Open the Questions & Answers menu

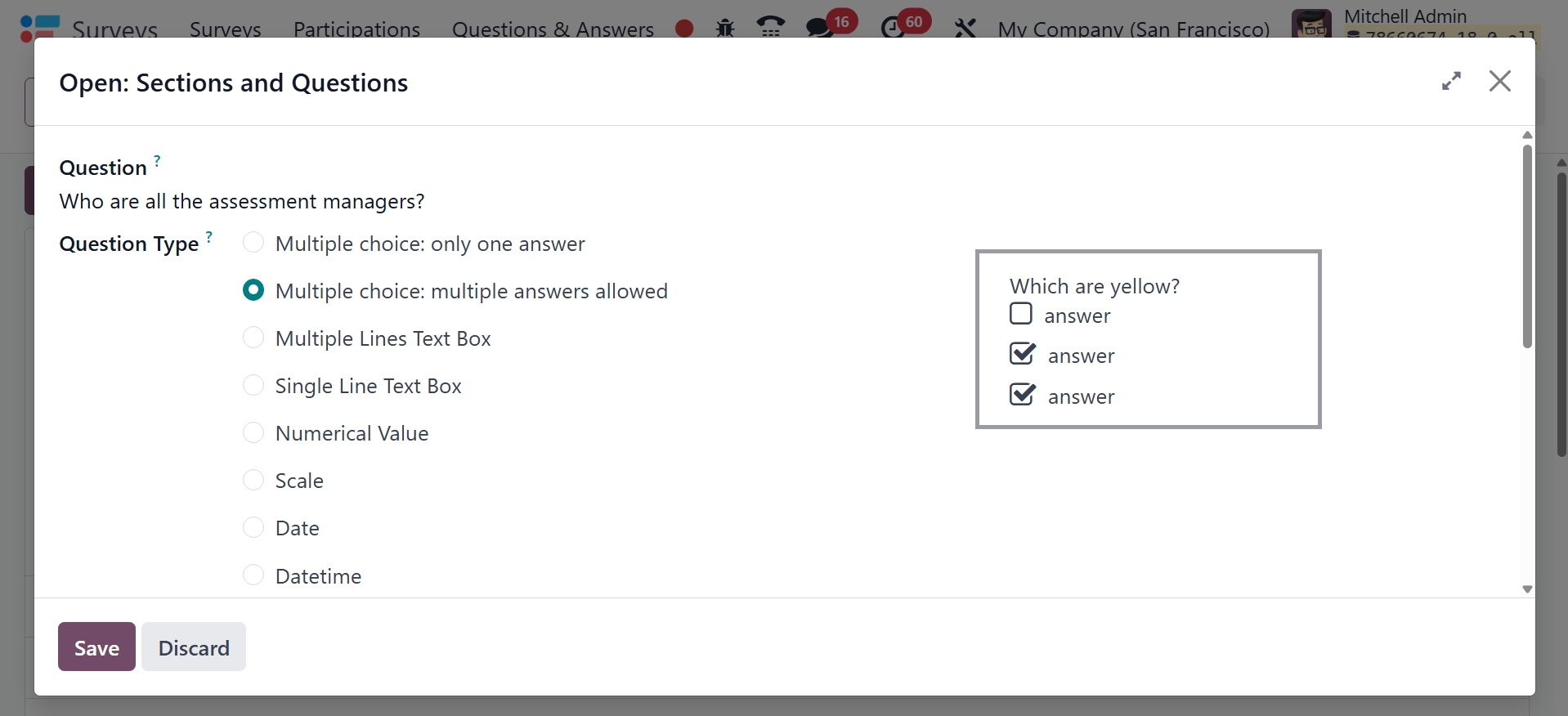click(553, 29)
